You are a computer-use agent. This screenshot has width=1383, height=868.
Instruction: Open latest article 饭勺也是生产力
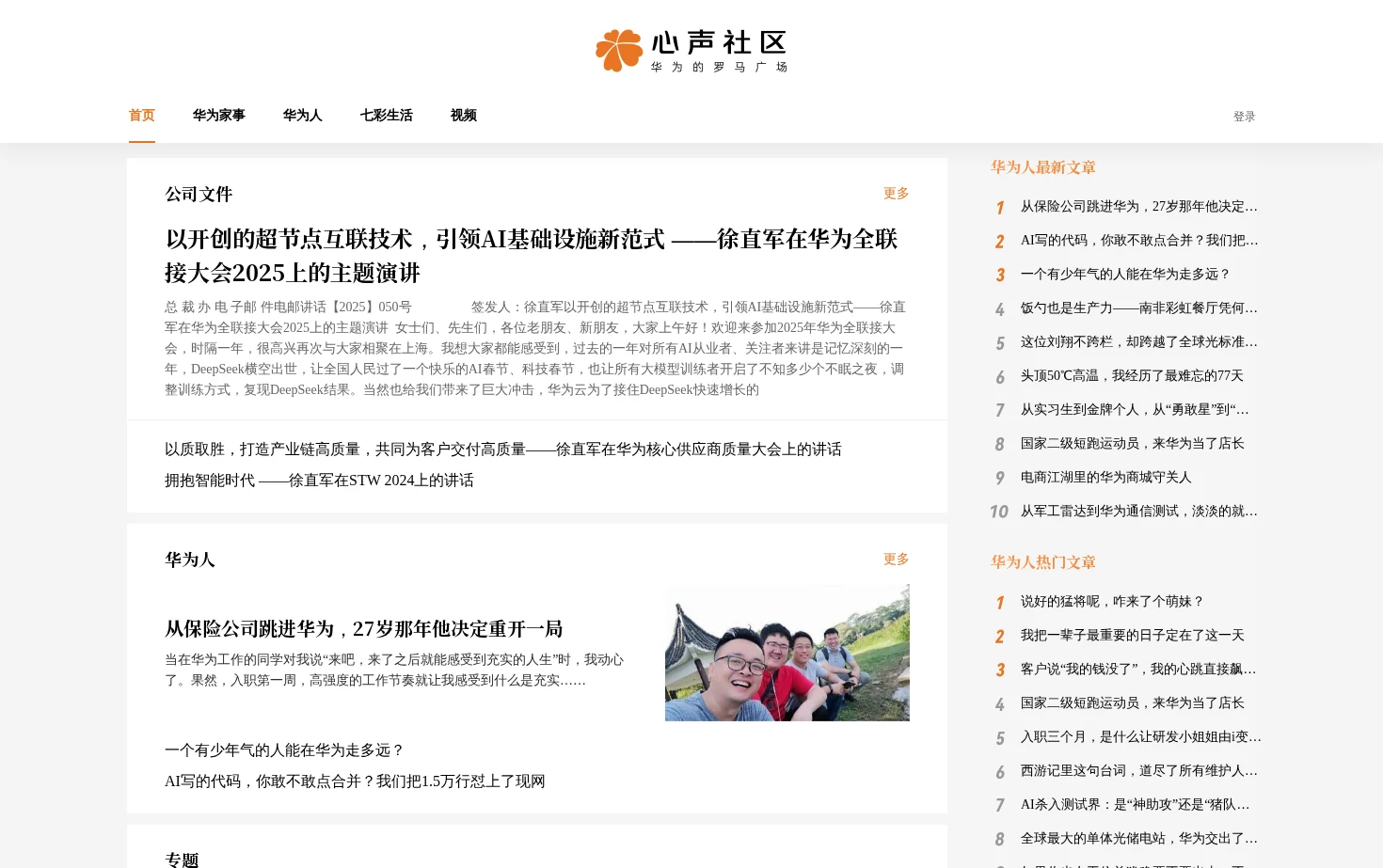1139,308
